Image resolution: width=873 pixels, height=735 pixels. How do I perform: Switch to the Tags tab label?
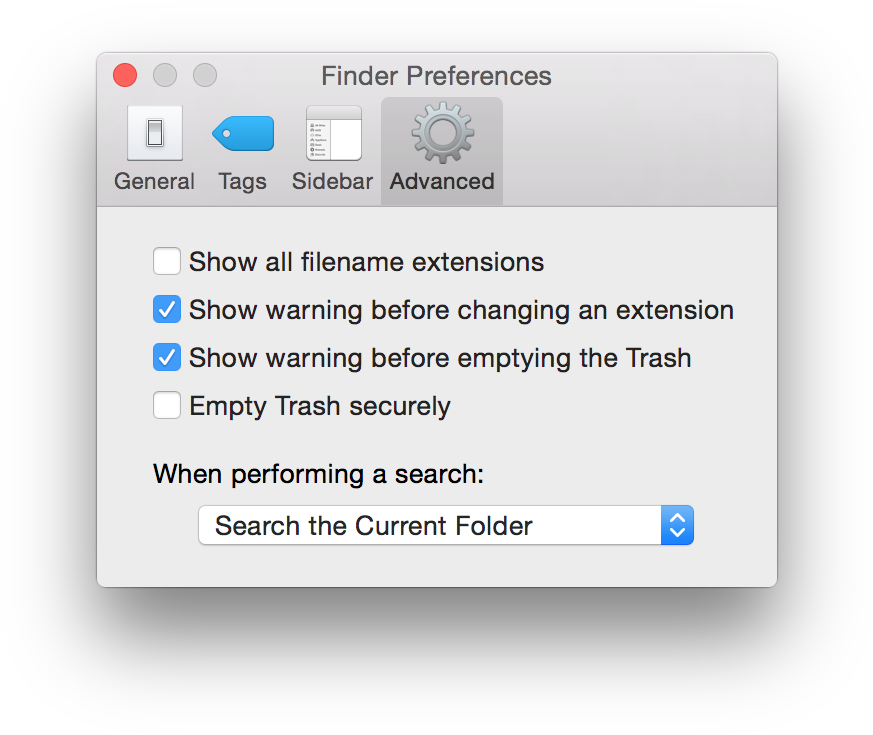[x=242, y=182]
